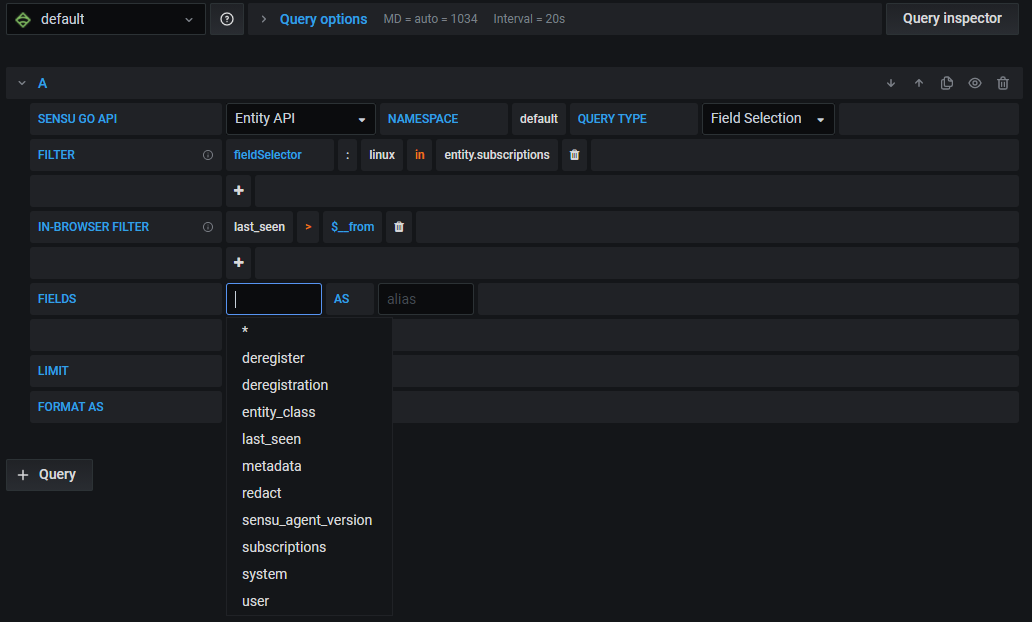1032x622 pixels.
Task: Choose user from the fields list
Action: 309,601
